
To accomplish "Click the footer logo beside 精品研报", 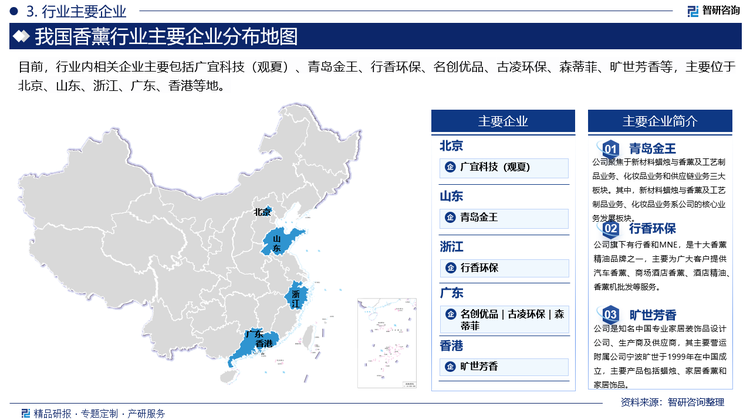I will point(25,413).
